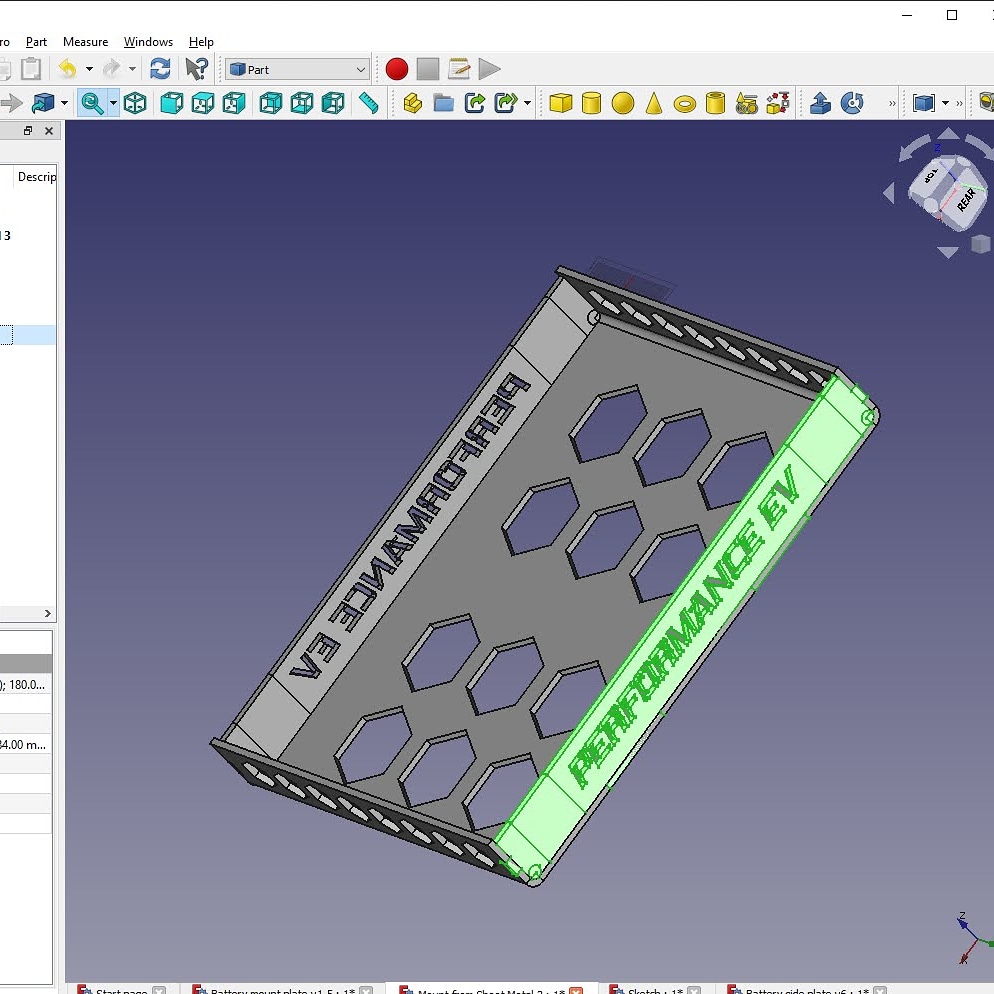The image size is (994, 994).
Task: Show hidden toolbar items after Revolve
Action: 892,103
